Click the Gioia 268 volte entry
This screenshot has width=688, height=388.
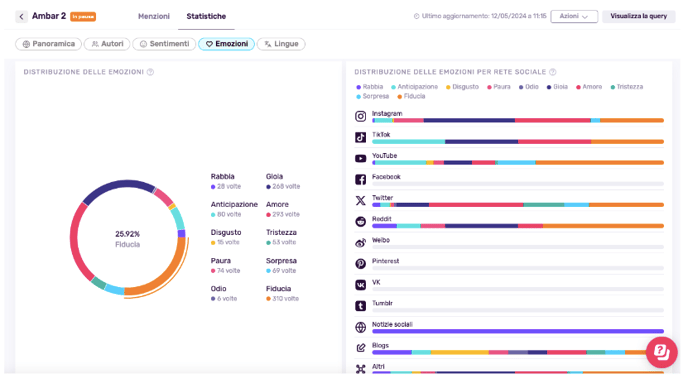pos(283,181)
